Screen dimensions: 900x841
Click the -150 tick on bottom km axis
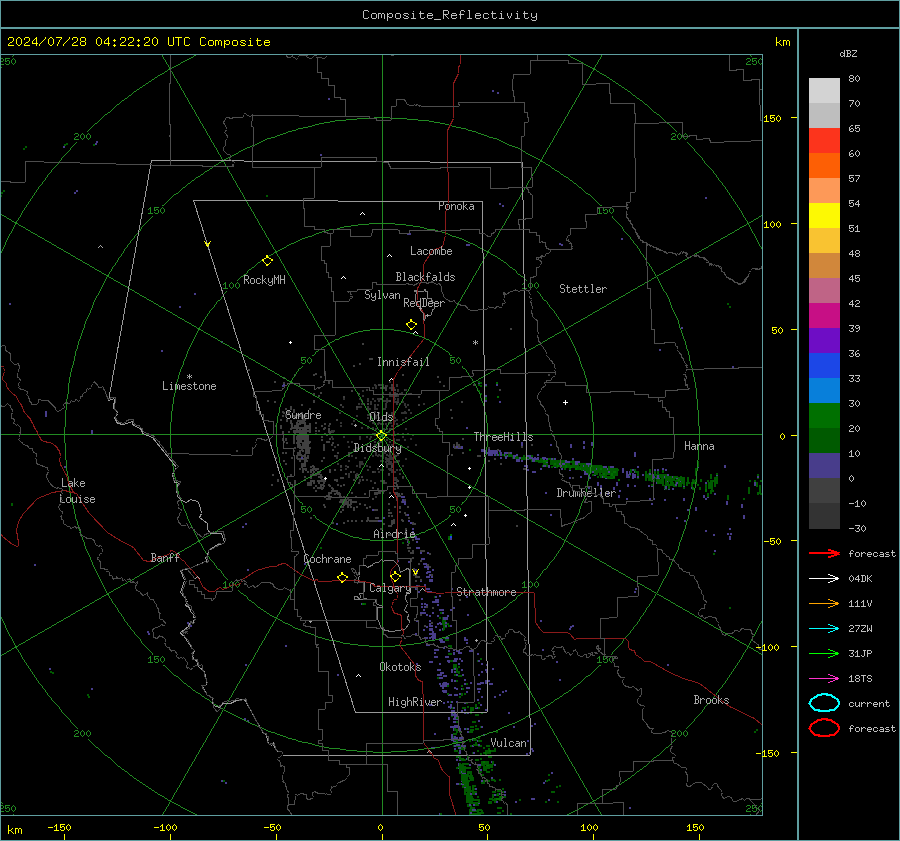click(x=59, y=827)
